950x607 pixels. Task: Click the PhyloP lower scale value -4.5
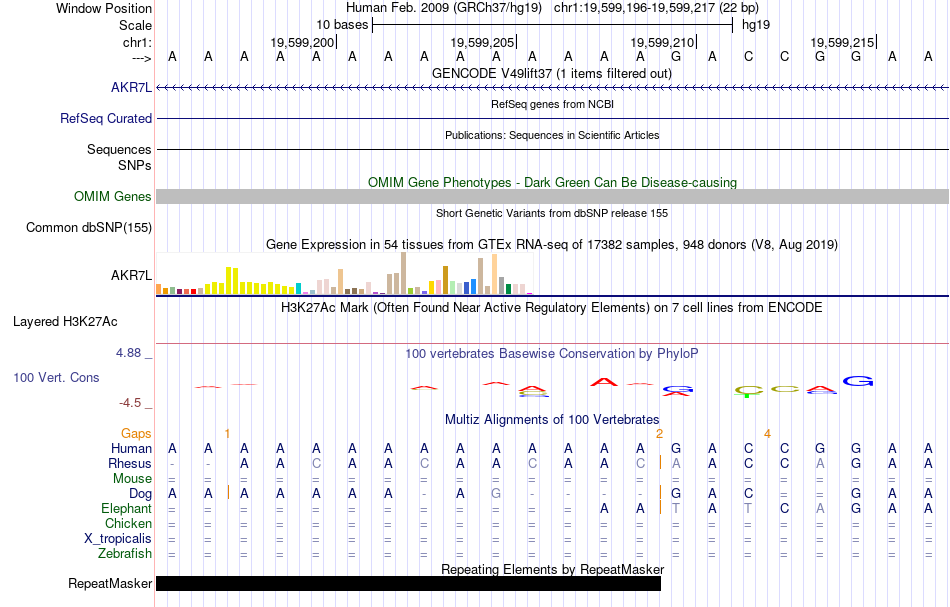click(x=130, y=402)
